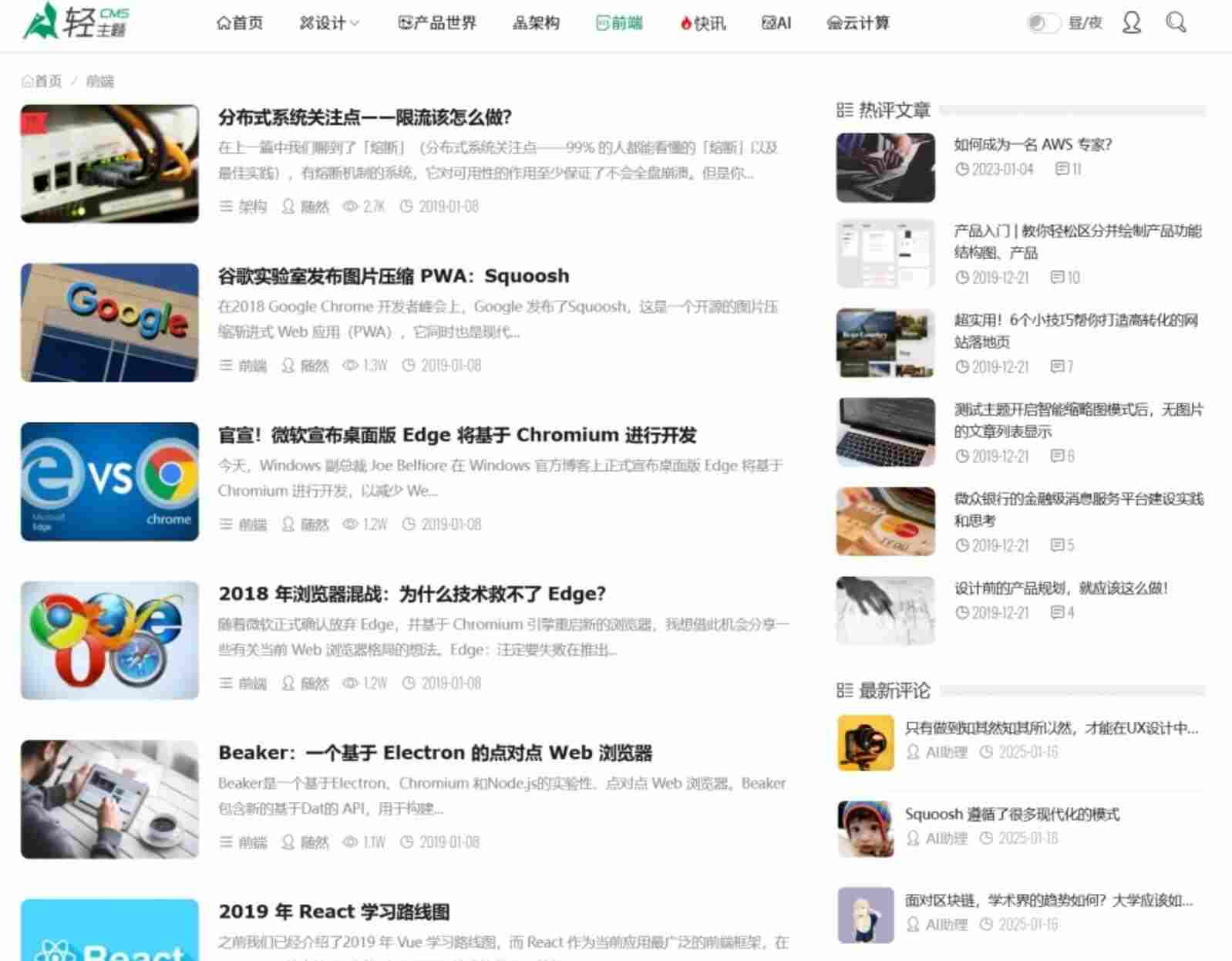1232x961 pixels.
Task: Open hot article 微众银行的金融级消息服务平台
Action: click(1079, 510)
